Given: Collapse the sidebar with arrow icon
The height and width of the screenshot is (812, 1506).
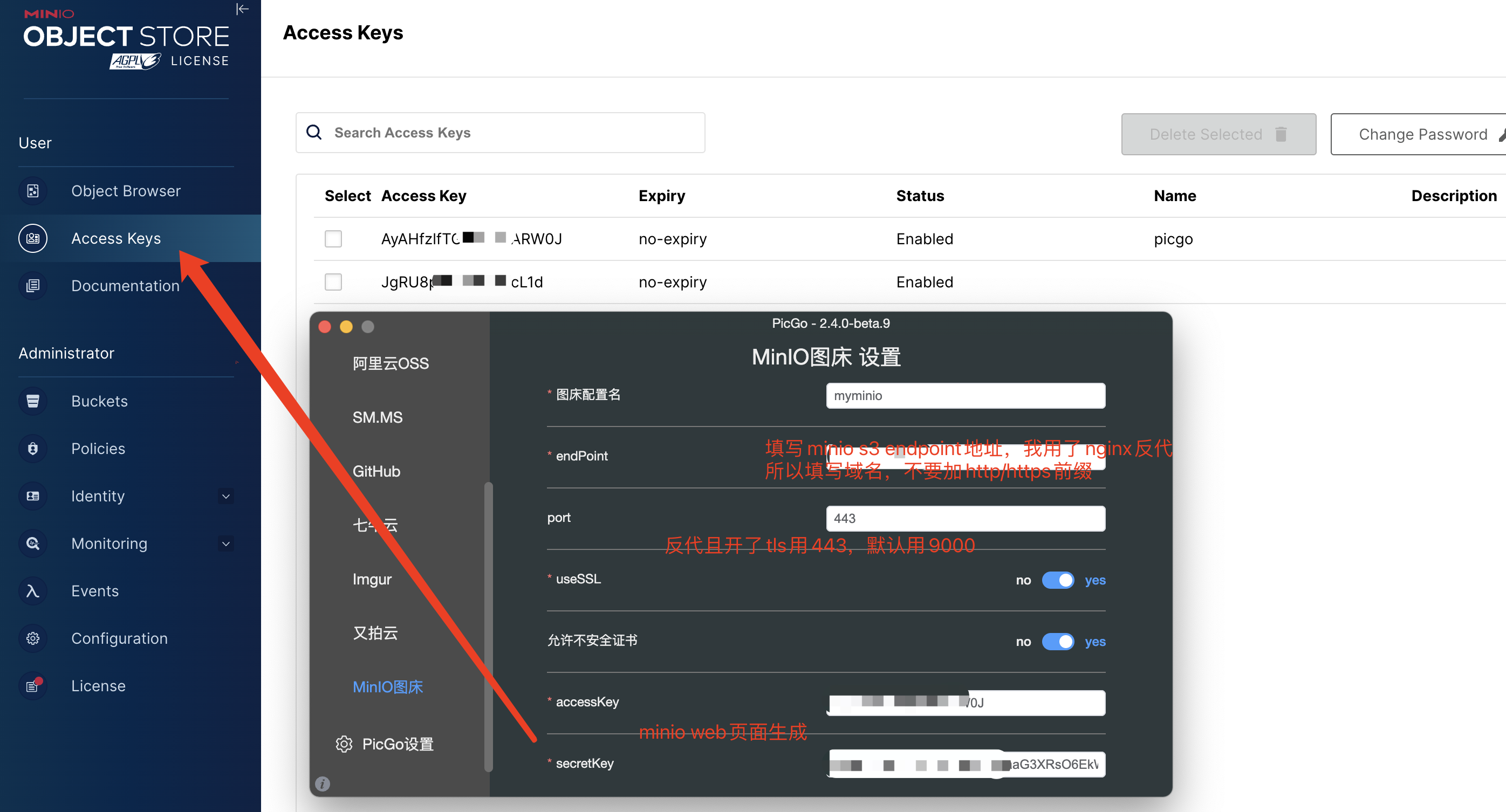Looking at the screenshot, I should click(242, 9).
